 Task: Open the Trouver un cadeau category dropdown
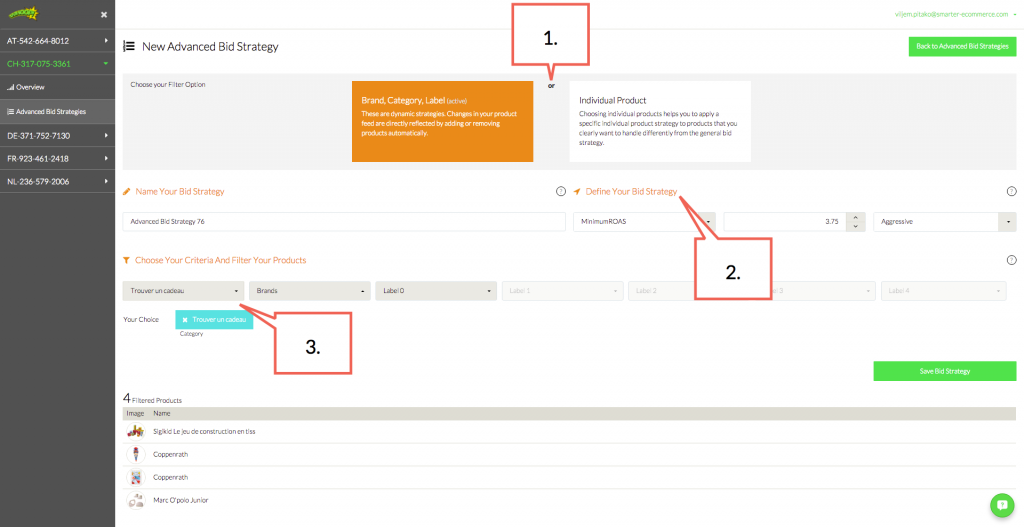[184, 291]
